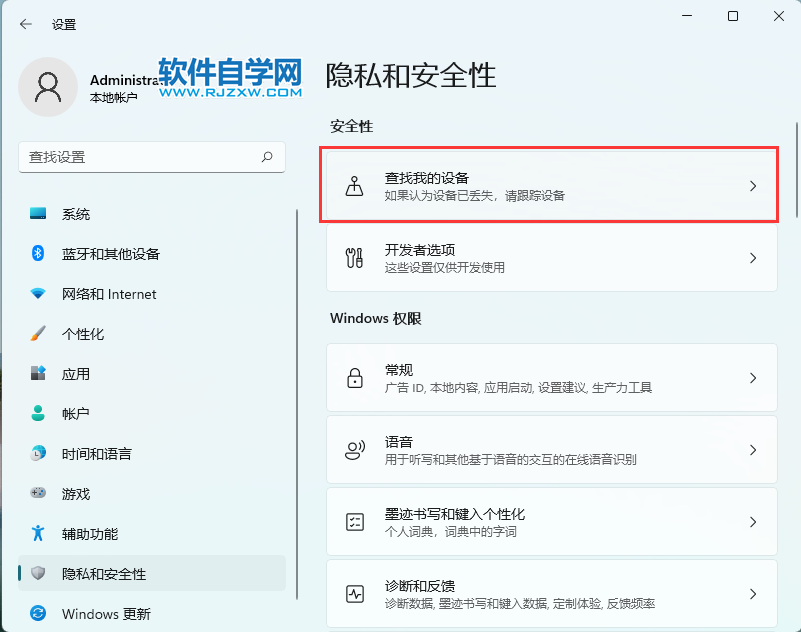The image size is (801, 632).
Task: Expand 查找我的设备 using its chevron
Action: pos(753,186)
